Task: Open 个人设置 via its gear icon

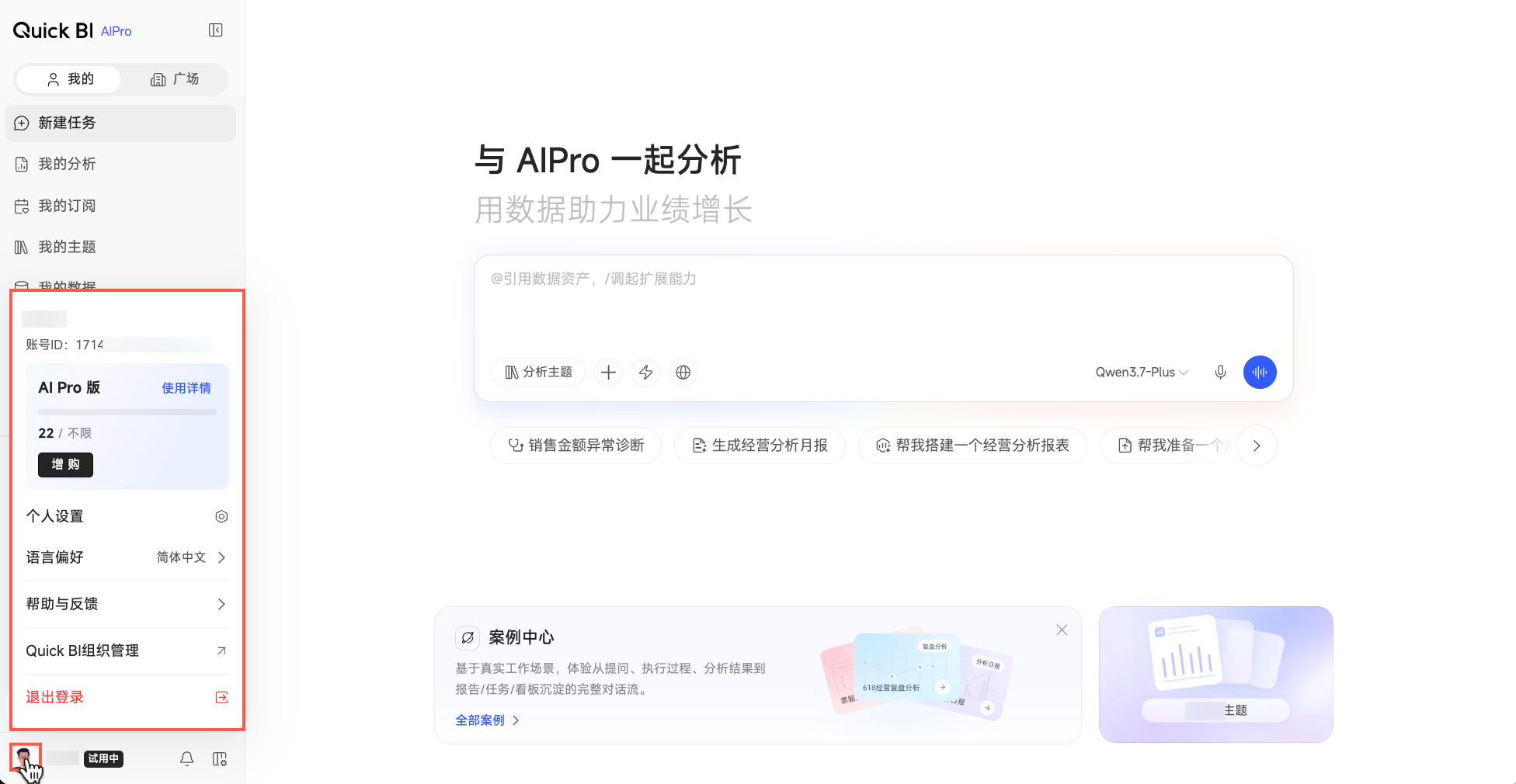Action: point(221,517)
